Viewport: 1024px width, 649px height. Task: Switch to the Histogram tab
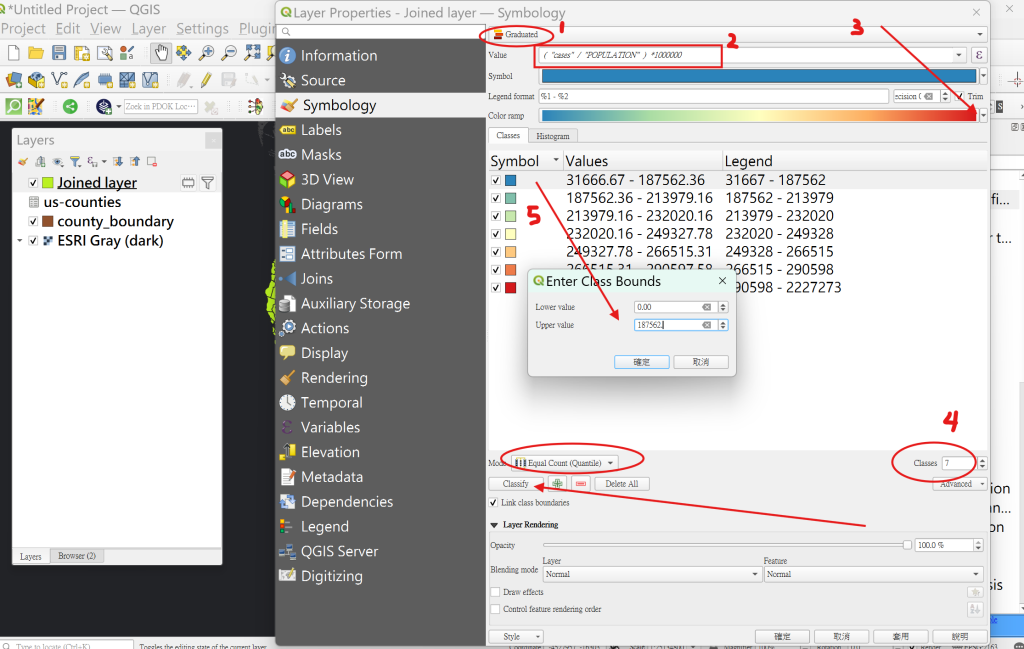pos(552,136)
